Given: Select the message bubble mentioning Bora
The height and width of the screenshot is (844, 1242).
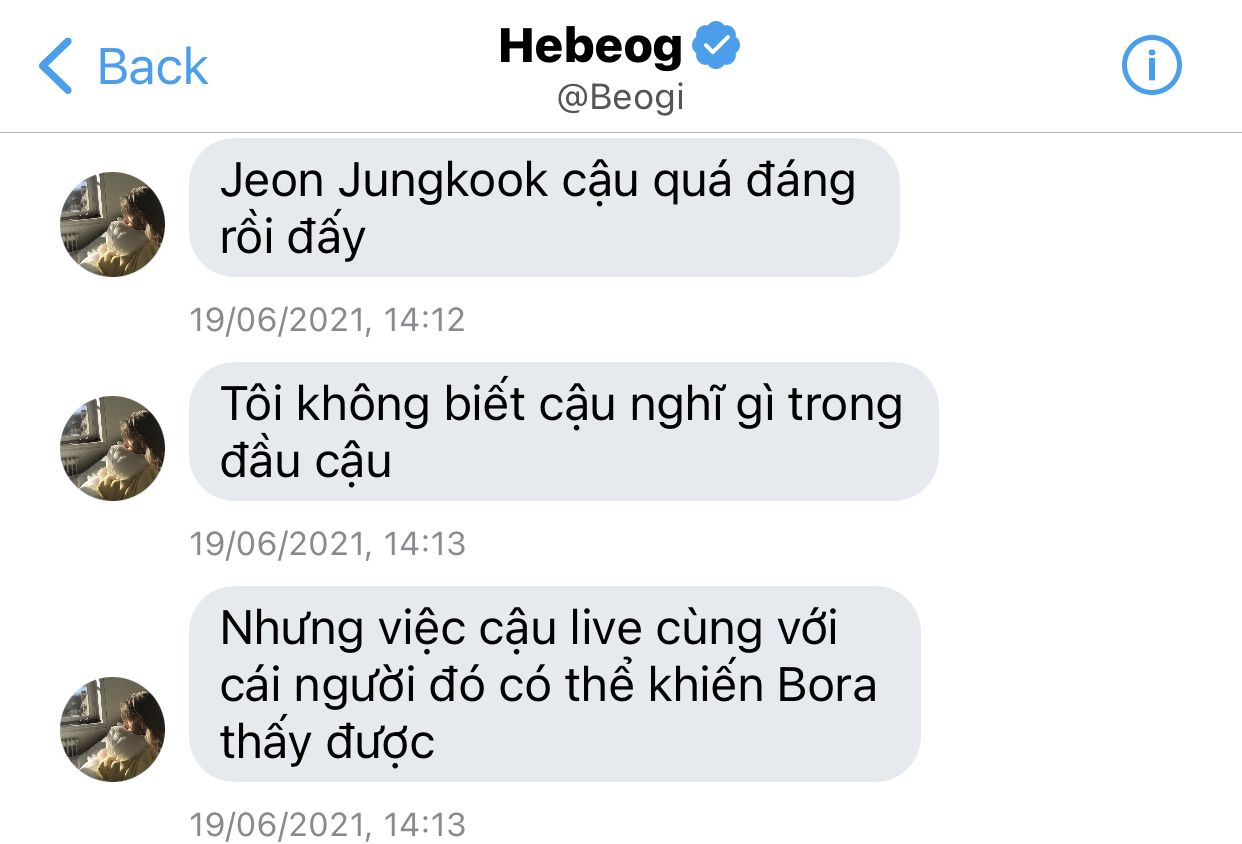Looking at the screenshot, I should 554,685.
